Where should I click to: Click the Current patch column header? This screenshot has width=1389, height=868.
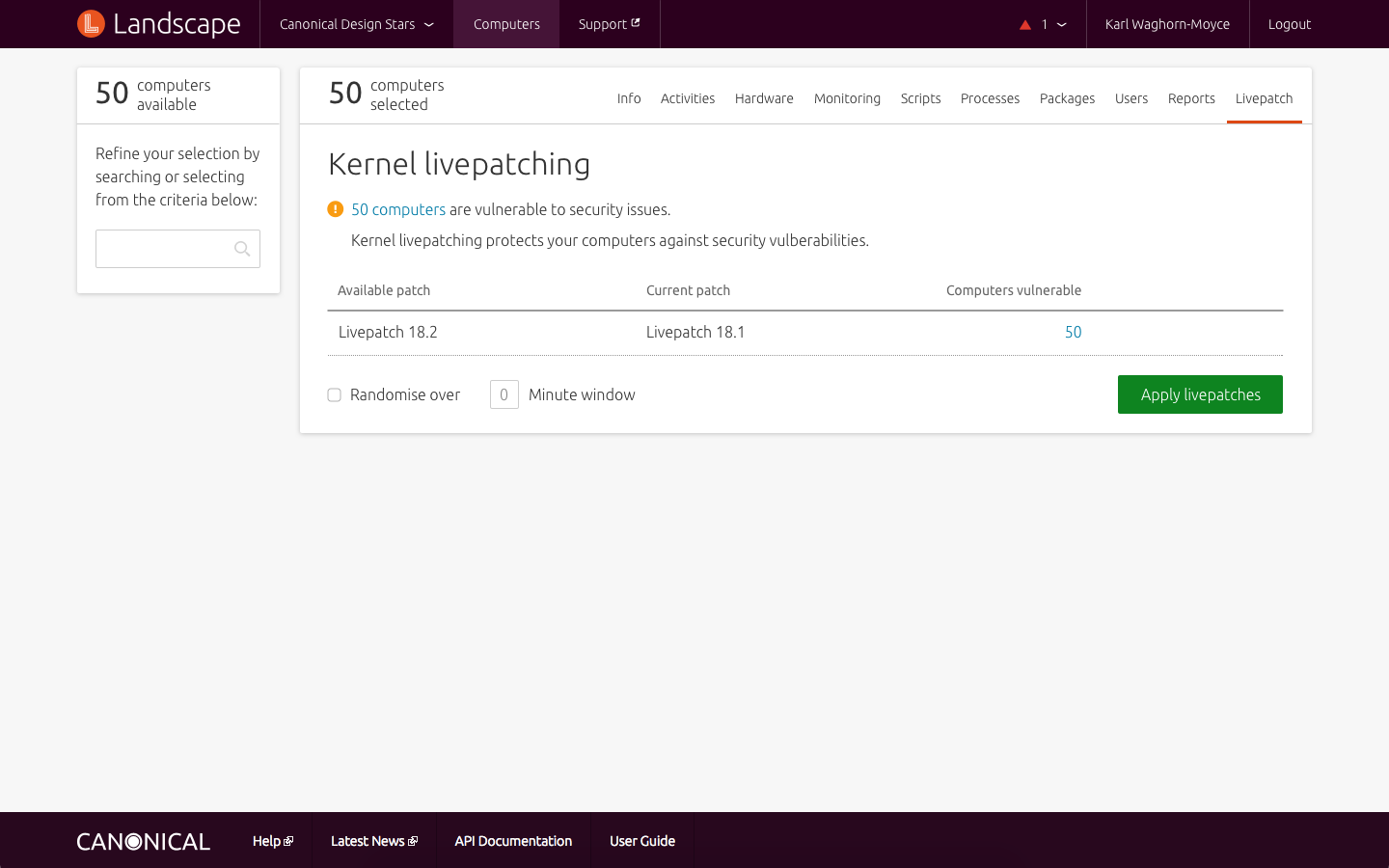click(688, 290)
